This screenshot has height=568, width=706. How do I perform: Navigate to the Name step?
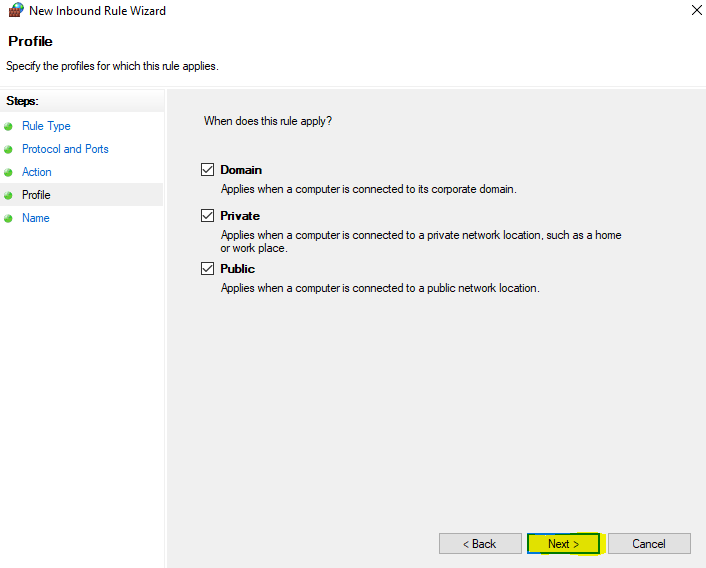36,218
